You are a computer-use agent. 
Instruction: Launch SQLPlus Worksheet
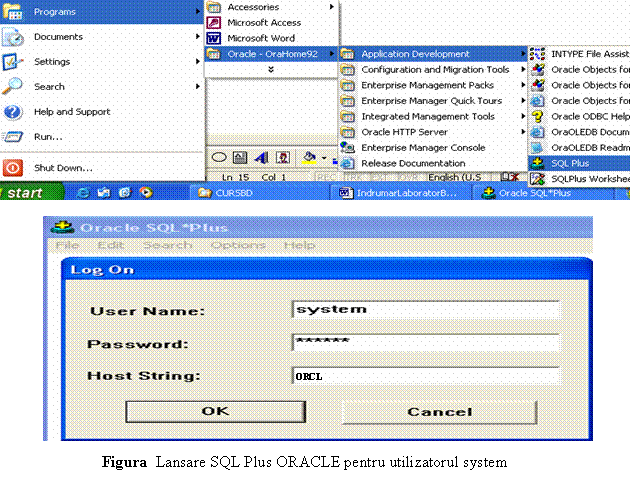579,179
